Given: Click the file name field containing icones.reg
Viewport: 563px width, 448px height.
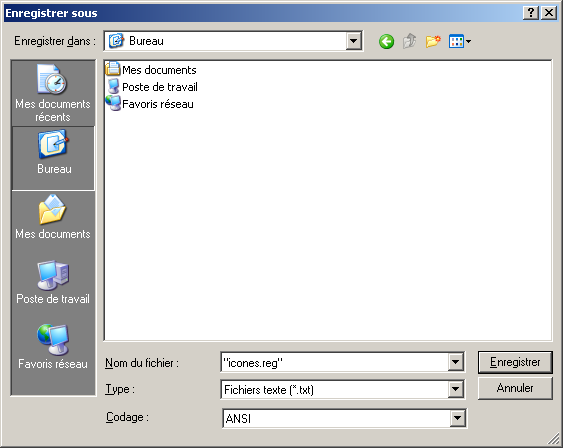Looking at the screenshot, I should pyautogui.click(x=335, y=363).
